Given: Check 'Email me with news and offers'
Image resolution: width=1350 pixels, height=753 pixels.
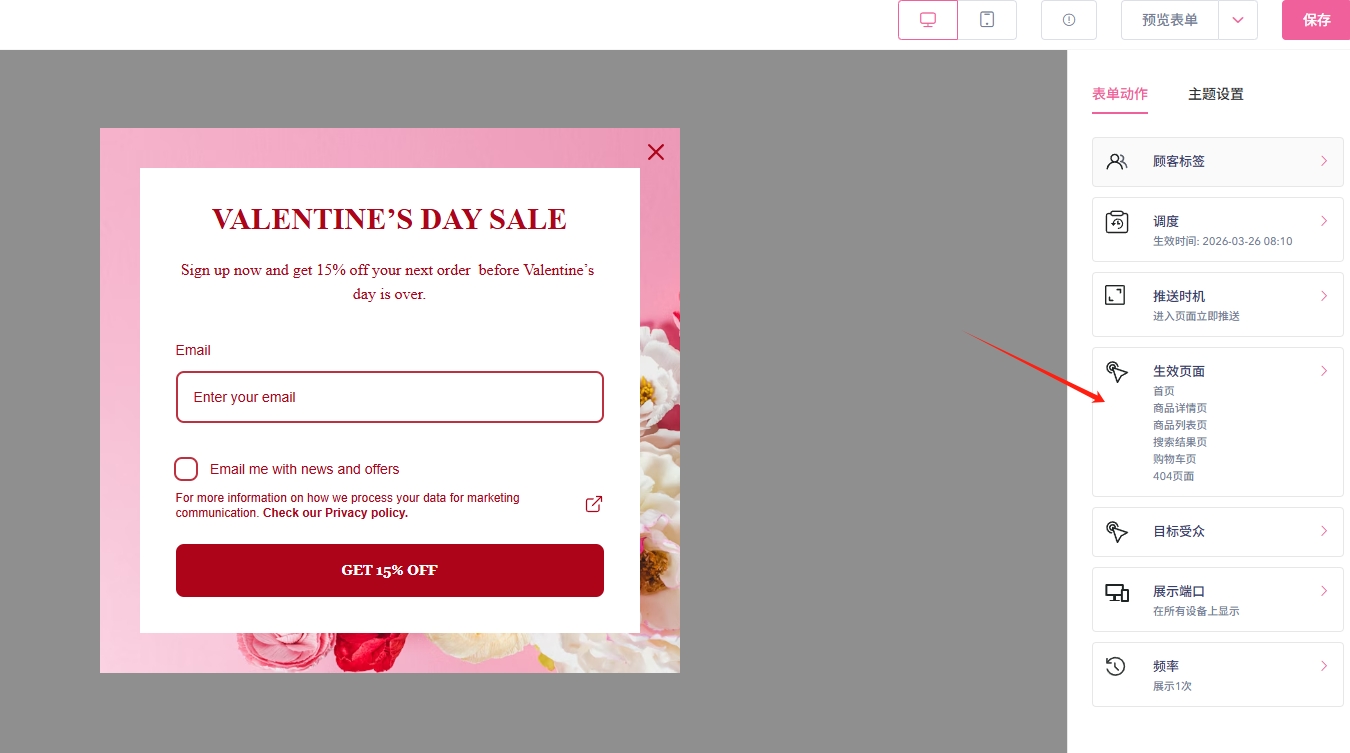Looking at the screenshot, I should 186,469.
